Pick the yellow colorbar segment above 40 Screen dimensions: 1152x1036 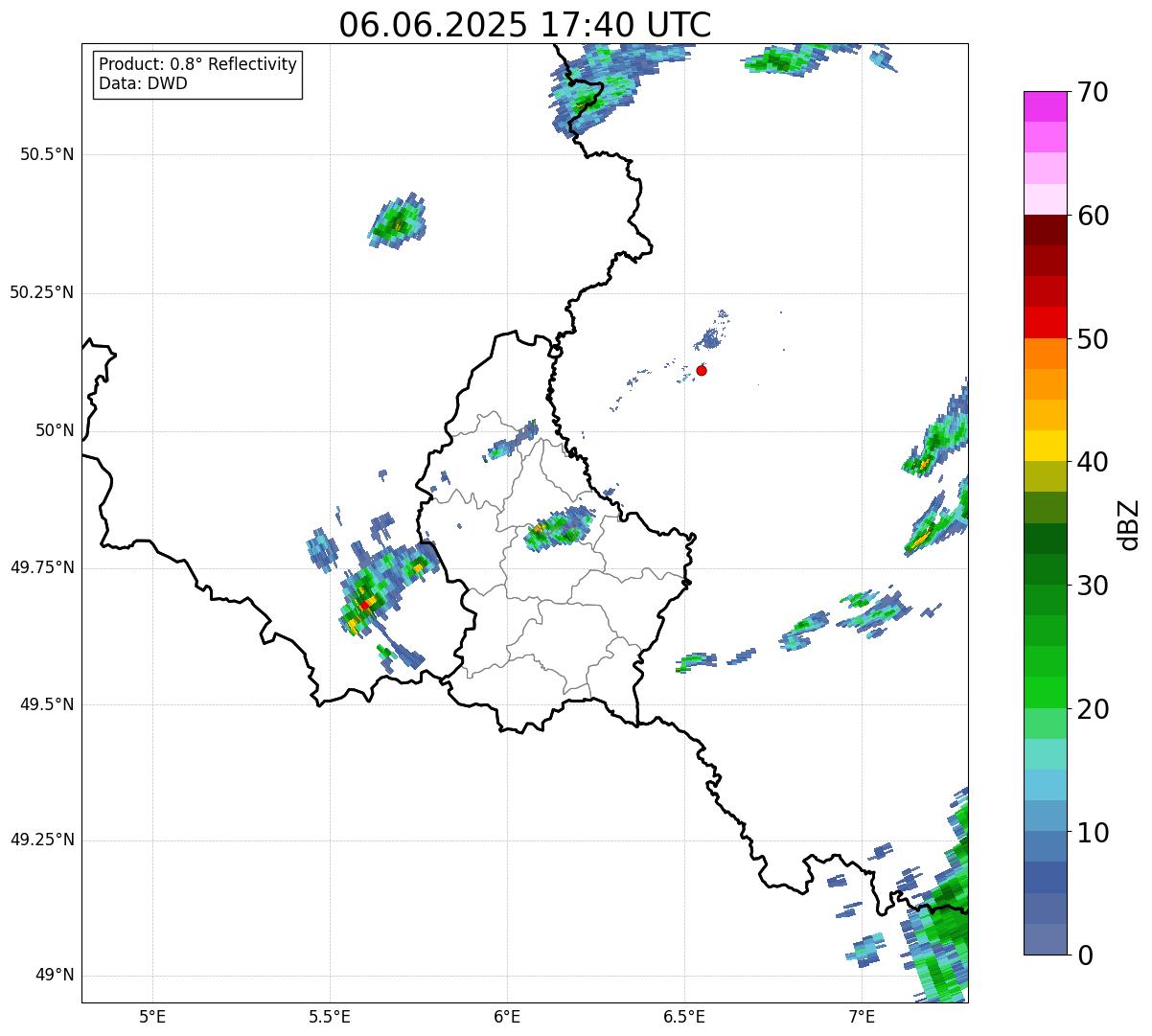point(1045,446)
